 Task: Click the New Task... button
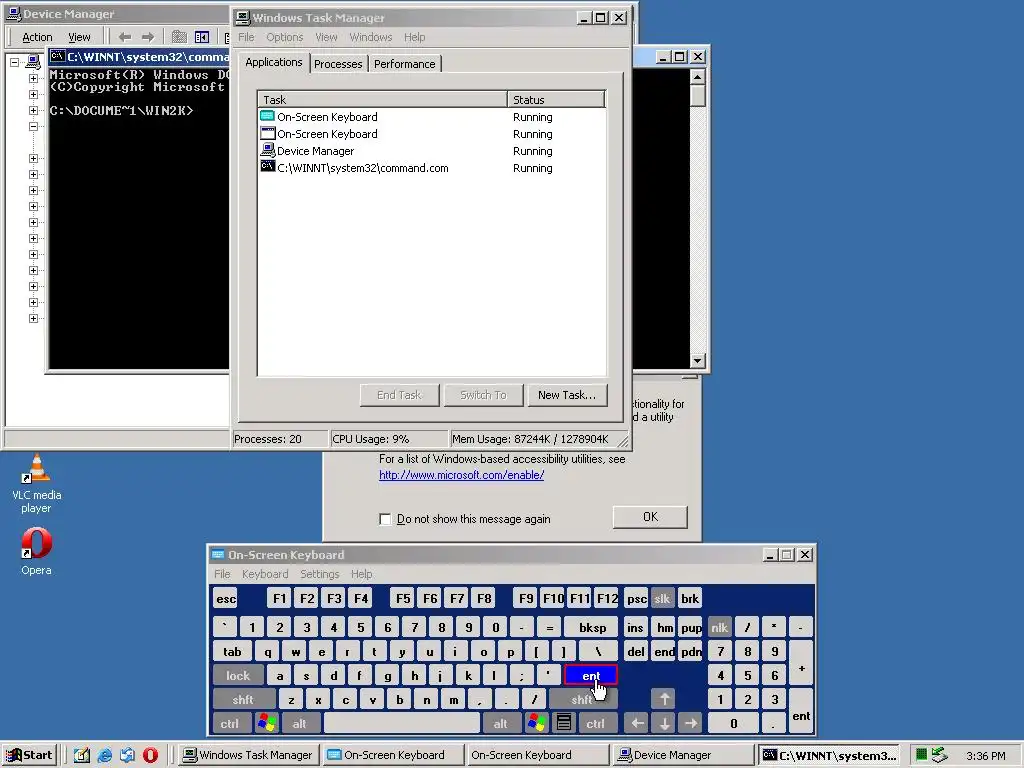(x=567, y=395)
